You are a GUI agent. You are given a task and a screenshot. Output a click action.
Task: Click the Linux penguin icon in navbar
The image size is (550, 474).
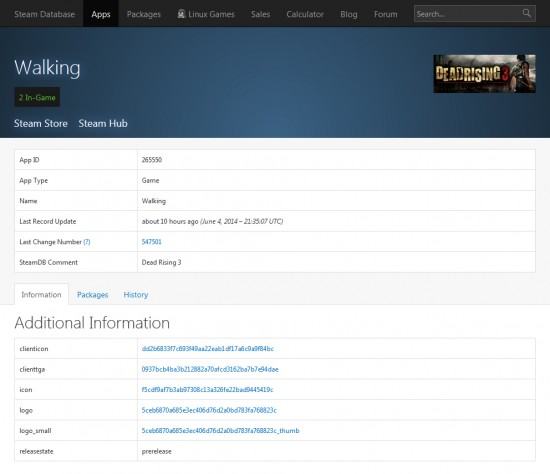tap(181, 14)
